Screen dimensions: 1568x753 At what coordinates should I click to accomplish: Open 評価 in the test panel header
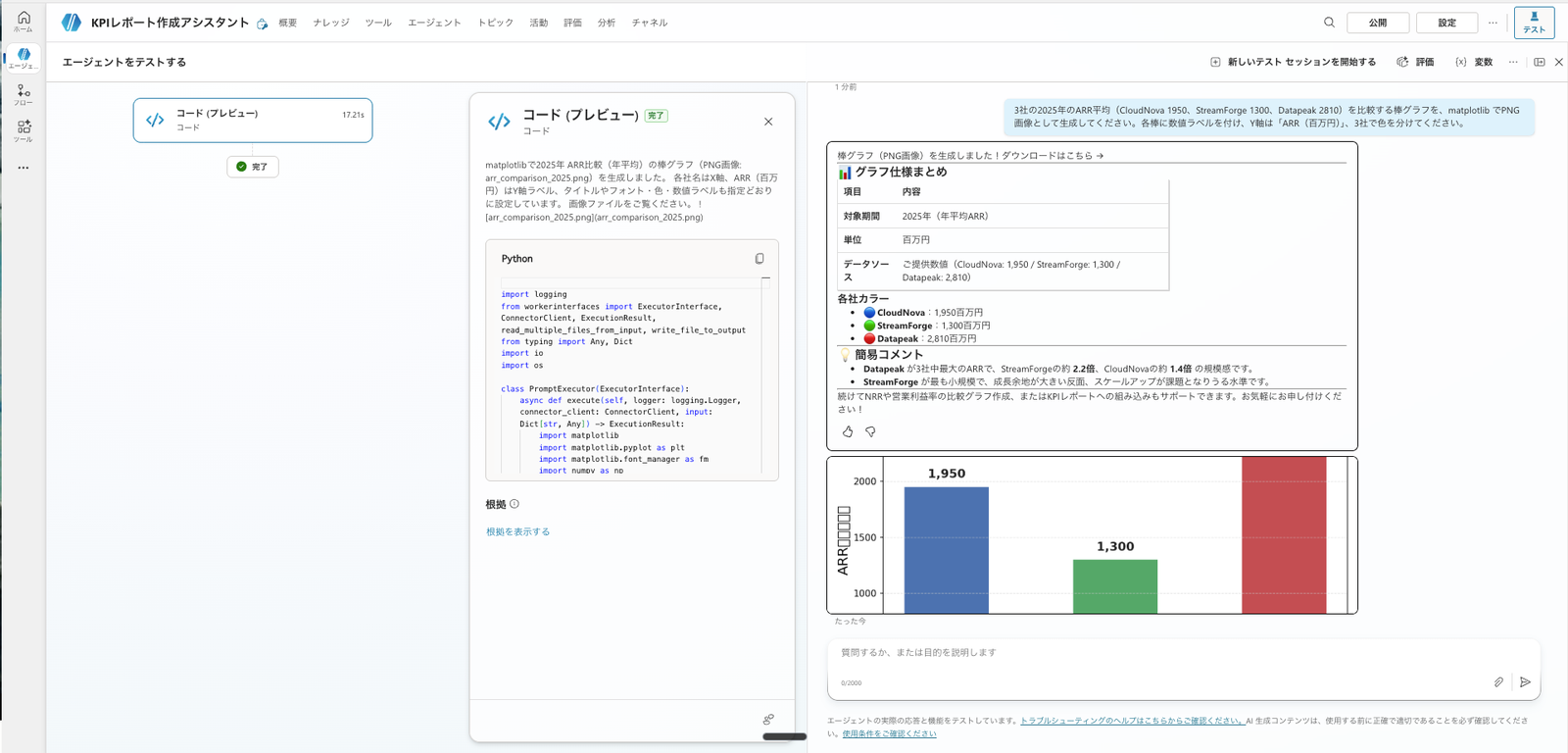tap(1415, 62)
